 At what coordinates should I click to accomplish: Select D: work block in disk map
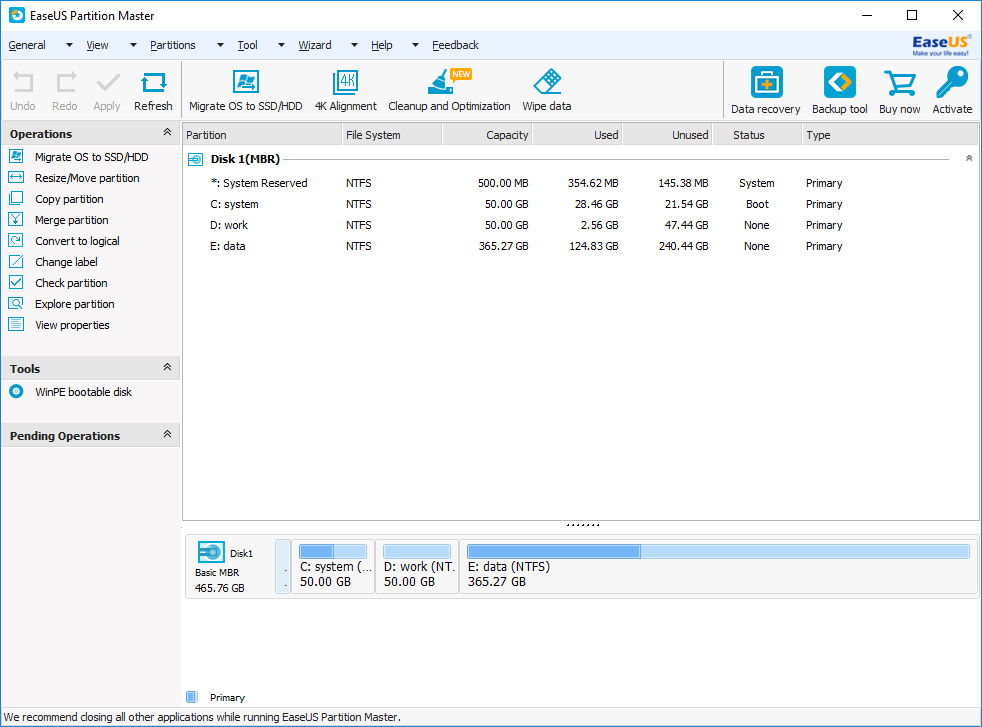[x=417, y=567]
